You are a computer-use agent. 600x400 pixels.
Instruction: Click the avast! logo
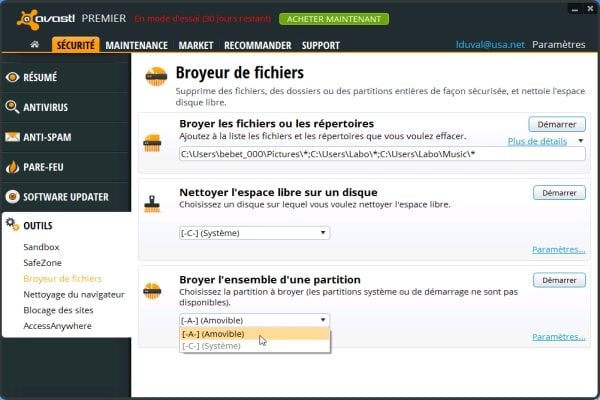(x=46, y=19)
